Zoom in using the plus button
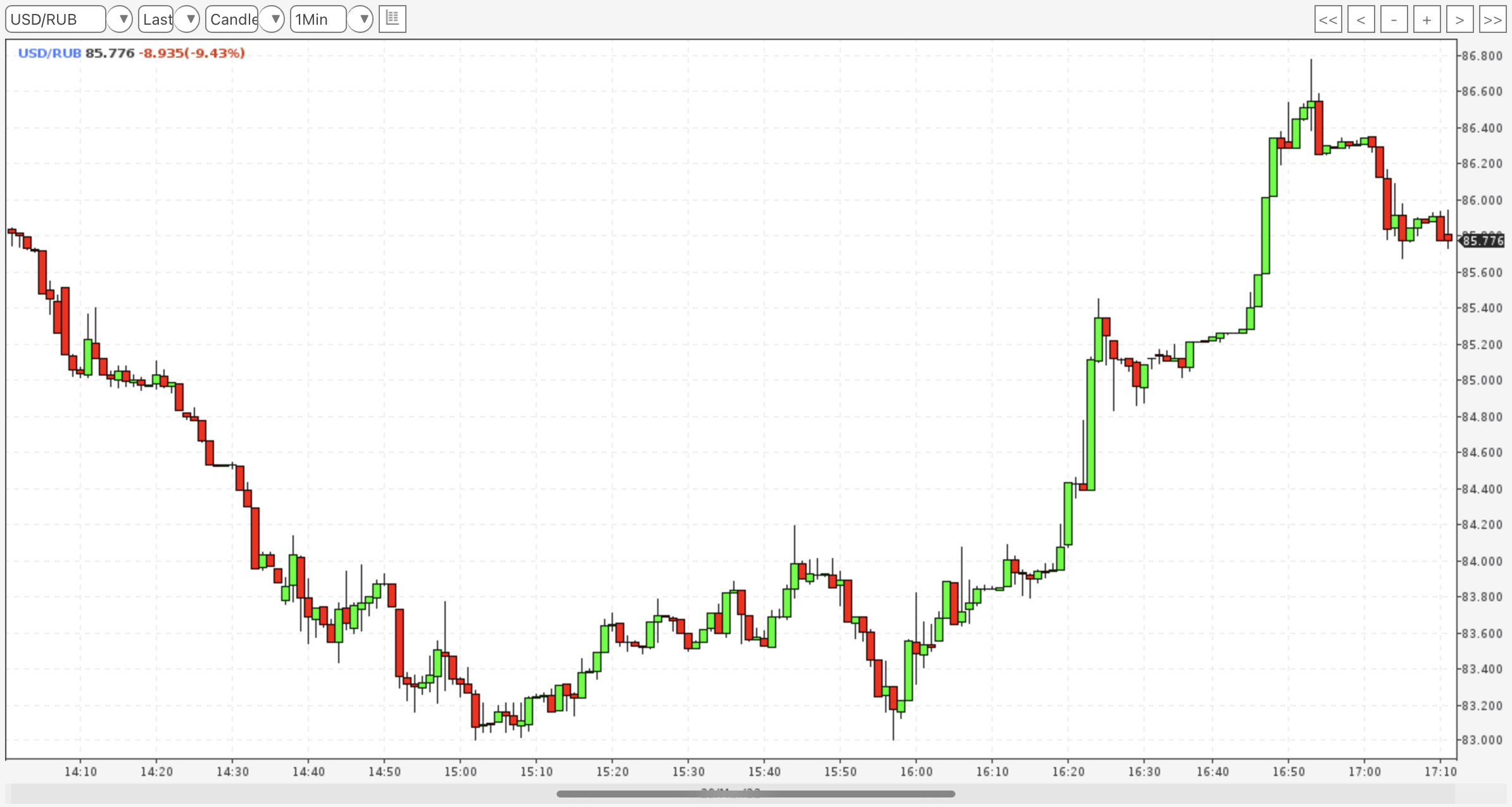1512x807 pixels. tap(1427, 20)
